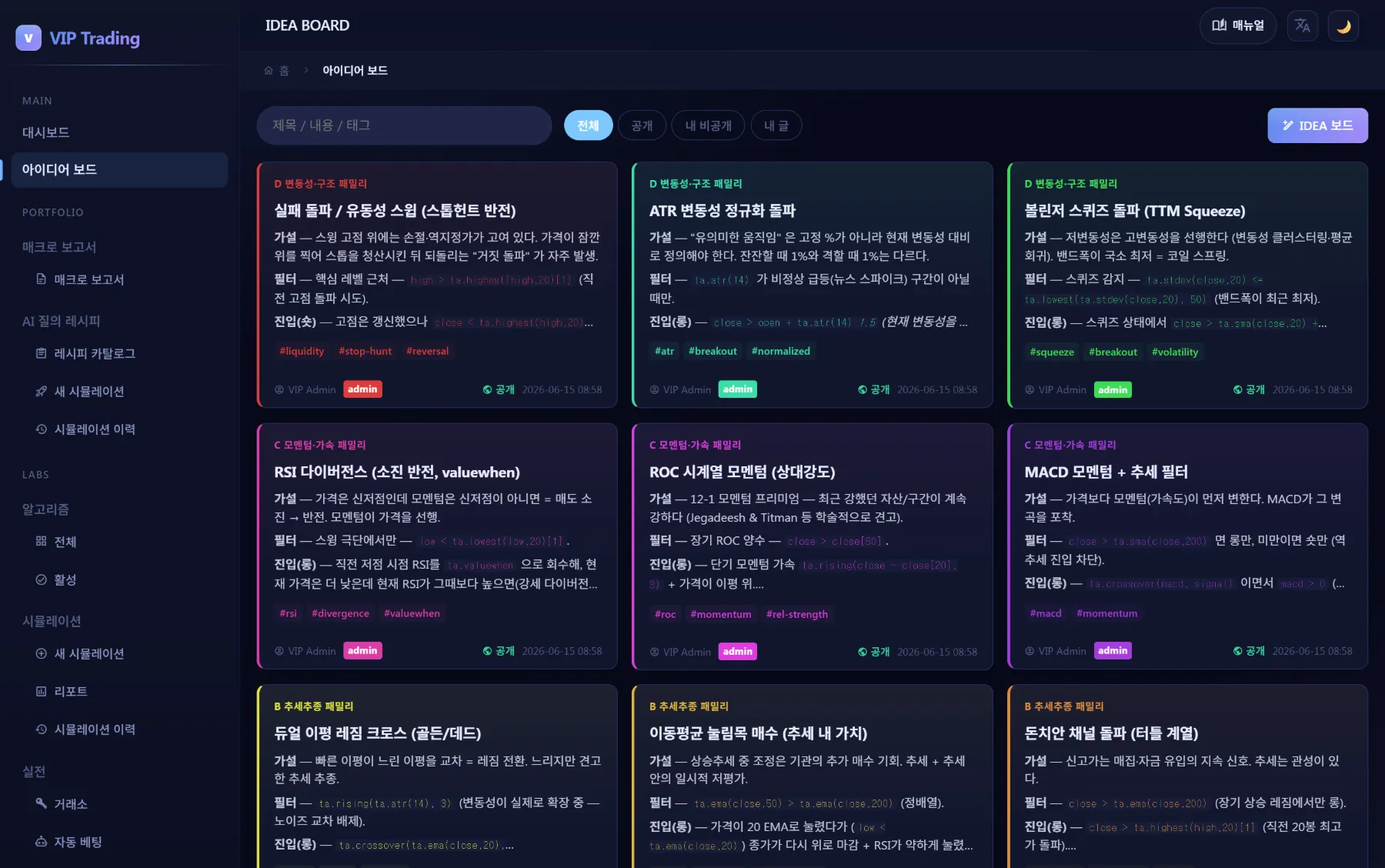This screenshot has height=868, width=1385.
Task: Select the 공개 filter tab
Action: (x=642, y=125)
